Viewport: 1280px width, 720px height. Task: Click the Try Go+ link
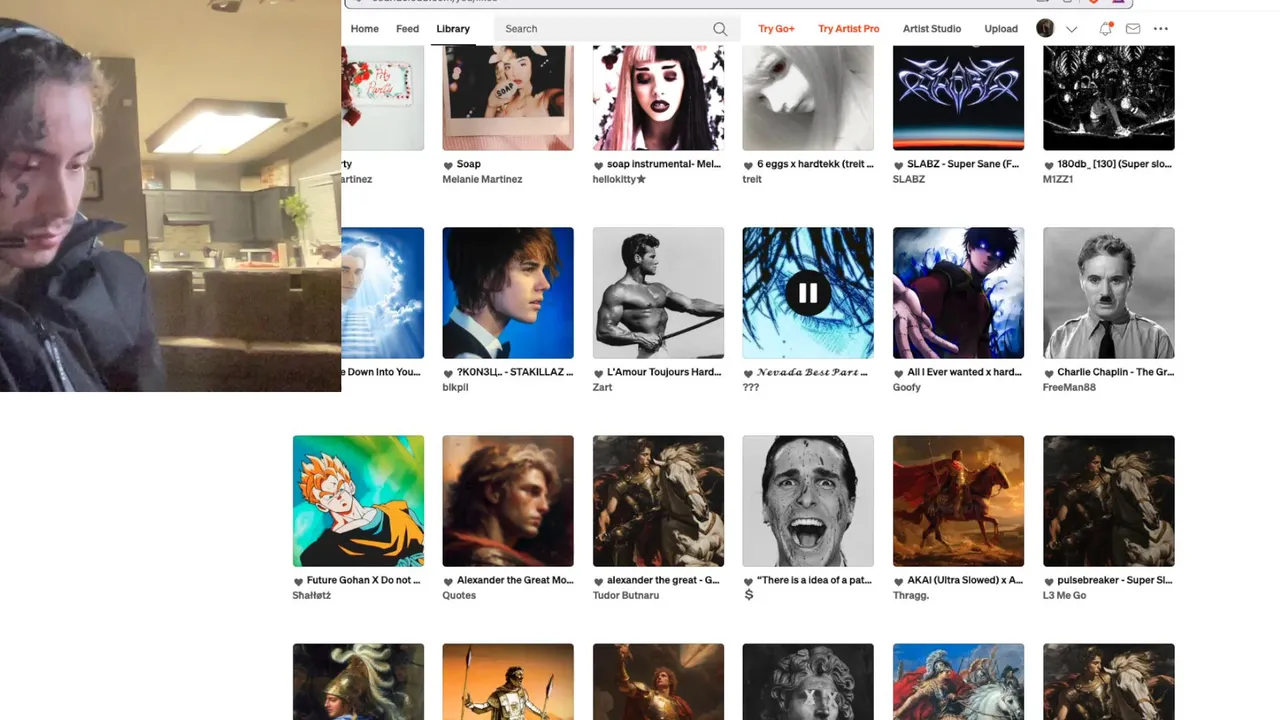point(776,29)
